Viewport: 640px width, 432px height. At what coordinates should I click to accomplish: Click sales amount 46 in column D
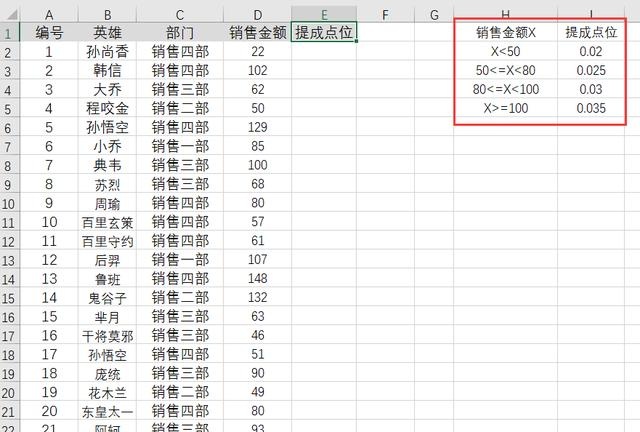pos(258,336)
